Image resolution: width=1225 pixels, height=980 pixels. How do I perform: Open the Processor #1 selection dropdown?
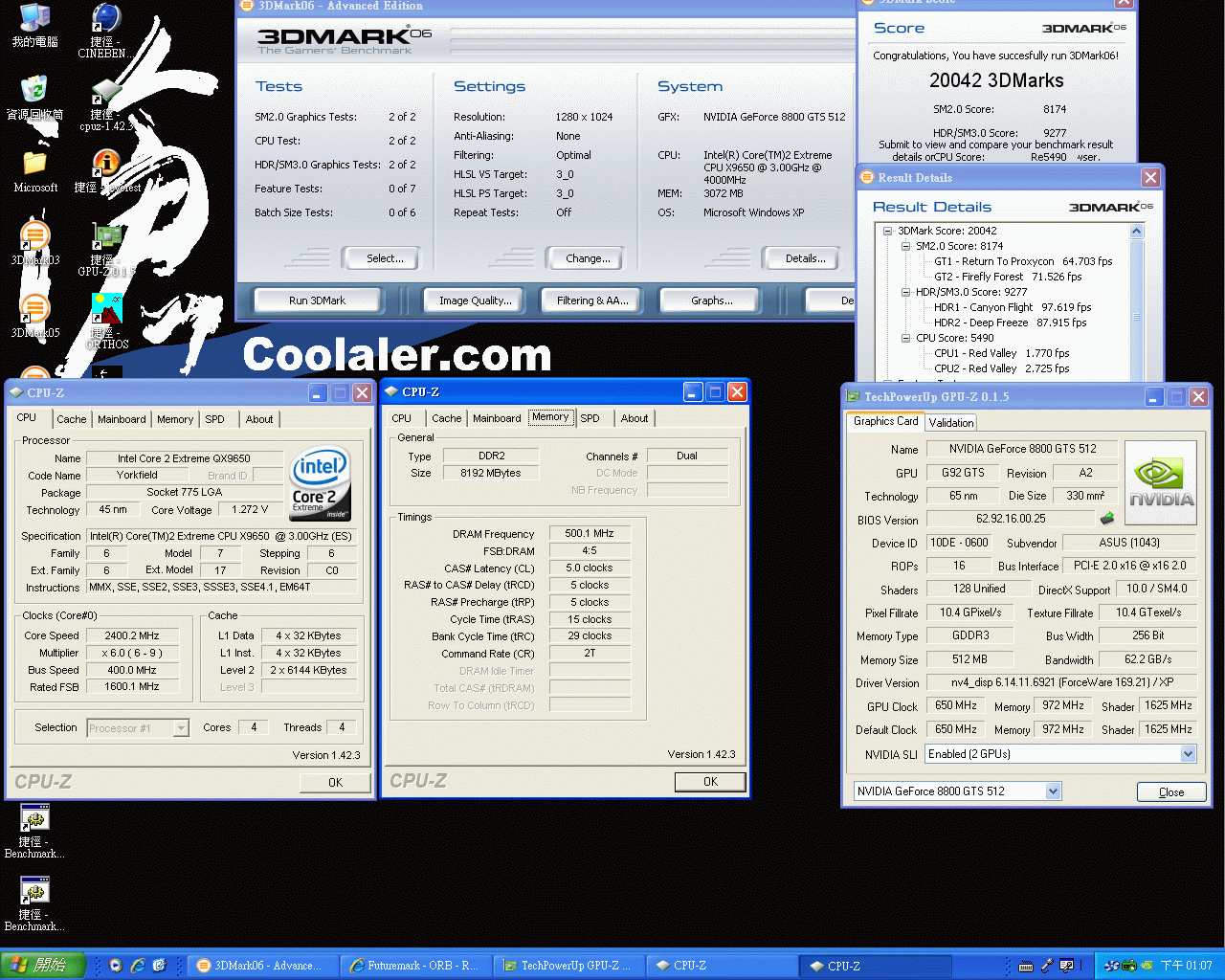point(181,728)
